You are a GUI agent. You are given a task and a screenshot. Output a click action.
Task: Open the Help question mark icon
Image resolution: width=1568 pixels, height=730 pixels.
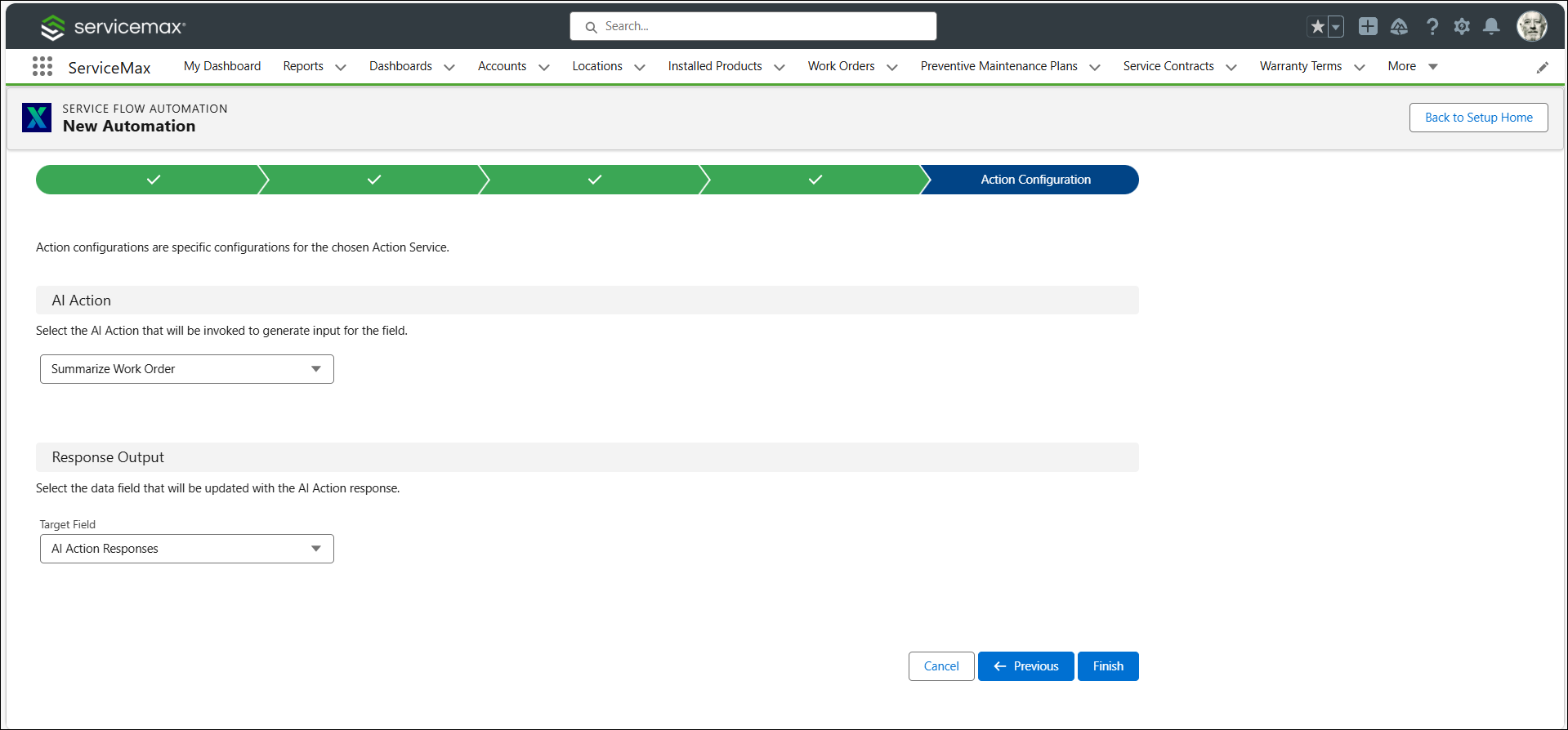point(1432,26)
